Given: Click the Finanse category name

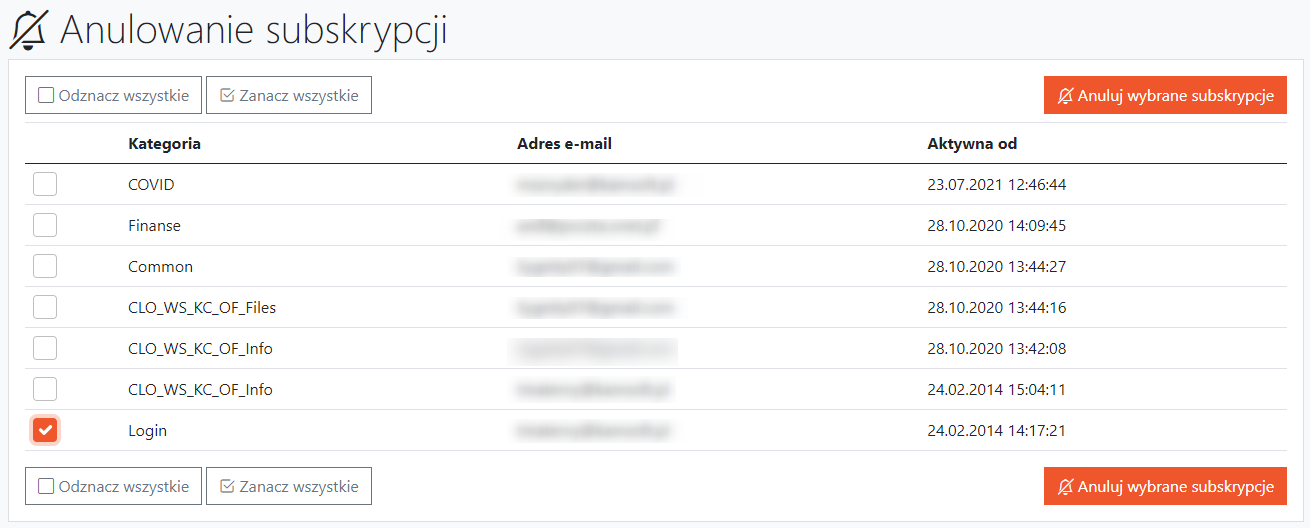Looking at the screenshot, I should point(155,226).
